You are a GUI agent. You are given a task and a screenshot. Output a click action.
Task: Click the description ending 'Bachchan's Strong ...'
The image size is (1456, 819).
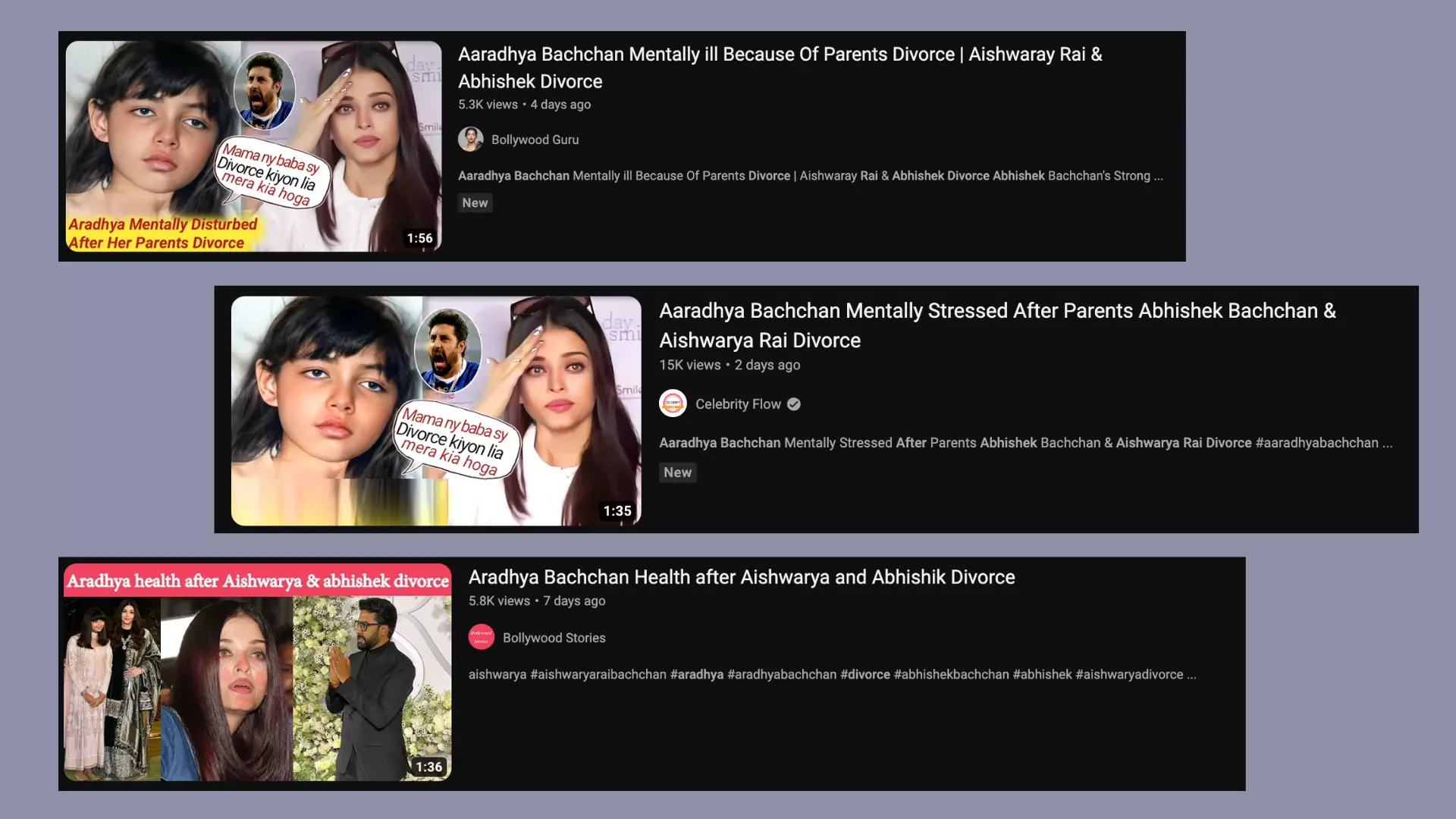tap(810, 176)
